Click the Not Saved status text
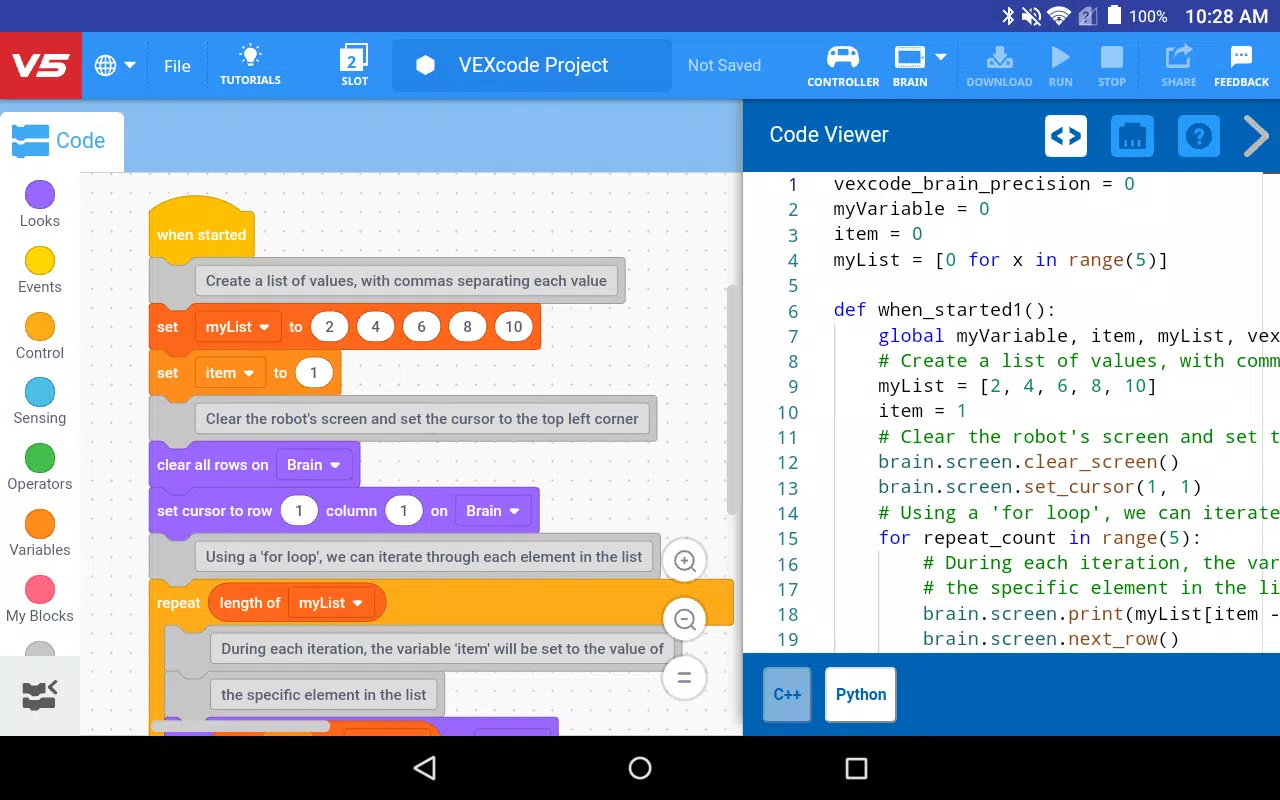Screen dimensions: 1280x800 point(724,66)
